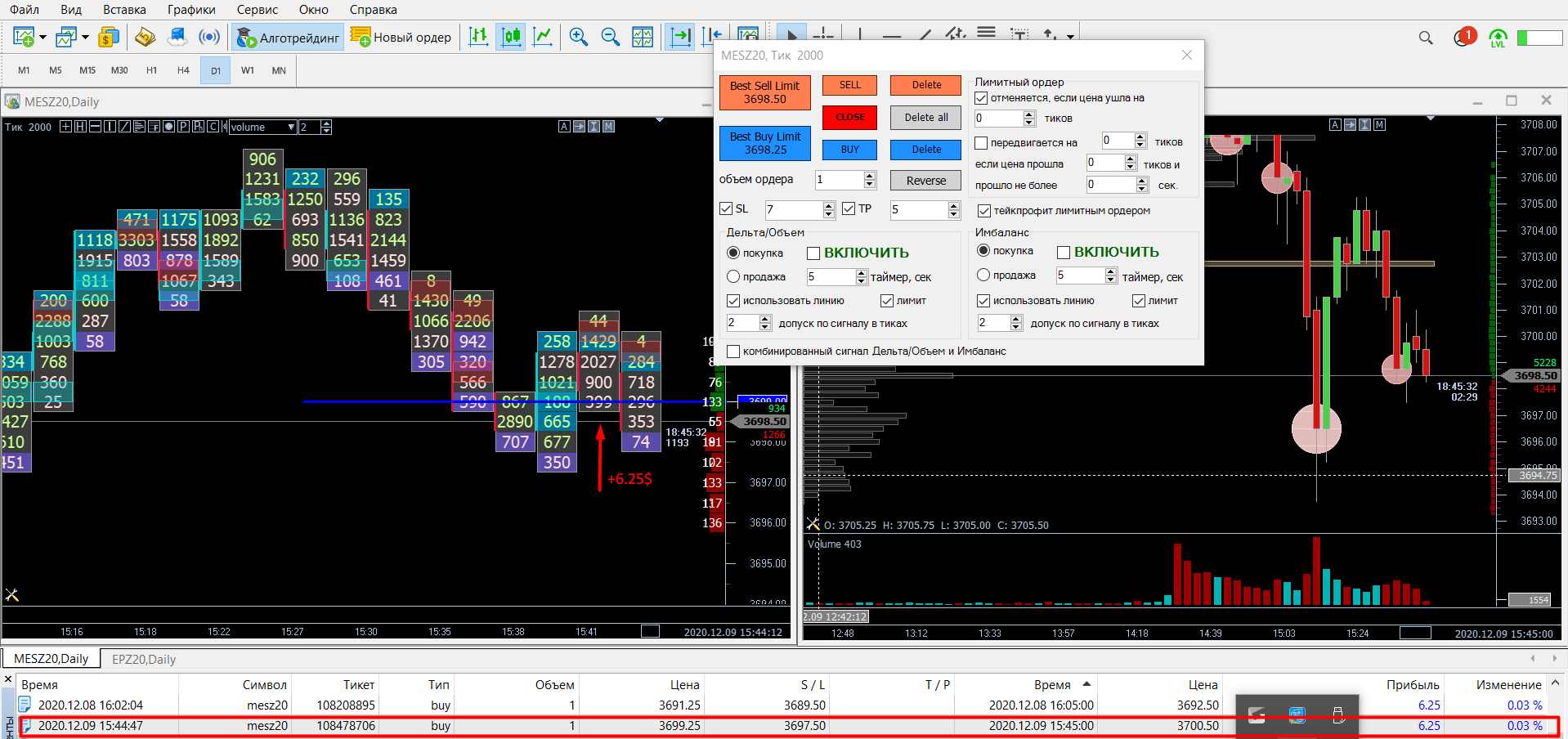Select the filled circle tool in footprint toolbar
Screen dimensions: 1568x739
[x=168, y=127]
